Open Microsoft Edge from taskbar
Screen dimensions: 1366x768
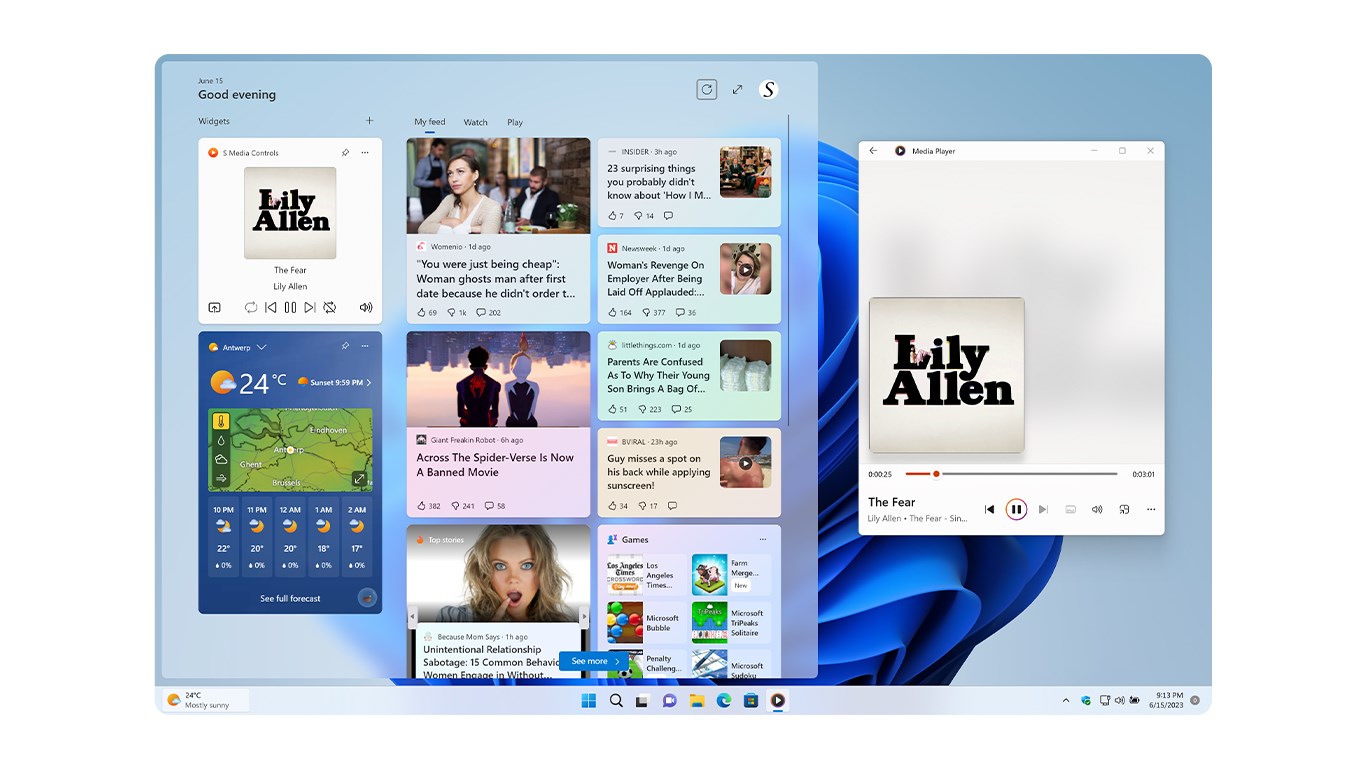pyautogui.click(x=723, y=700)
